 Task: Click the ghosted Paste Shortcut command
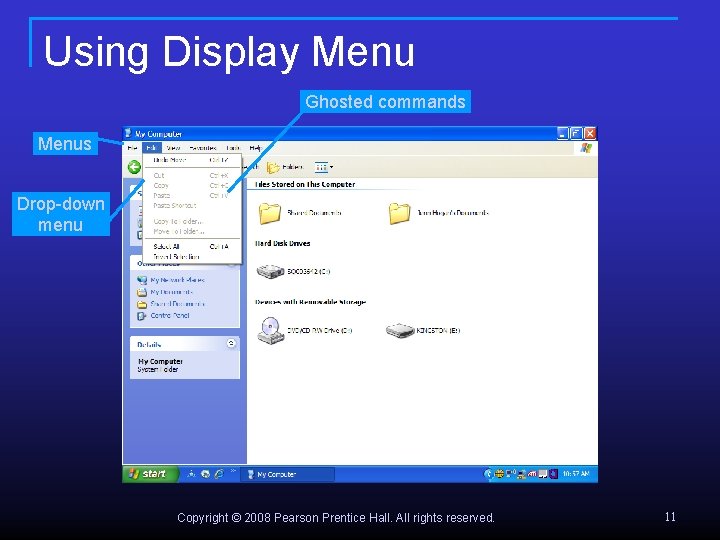tap(192, 206)
